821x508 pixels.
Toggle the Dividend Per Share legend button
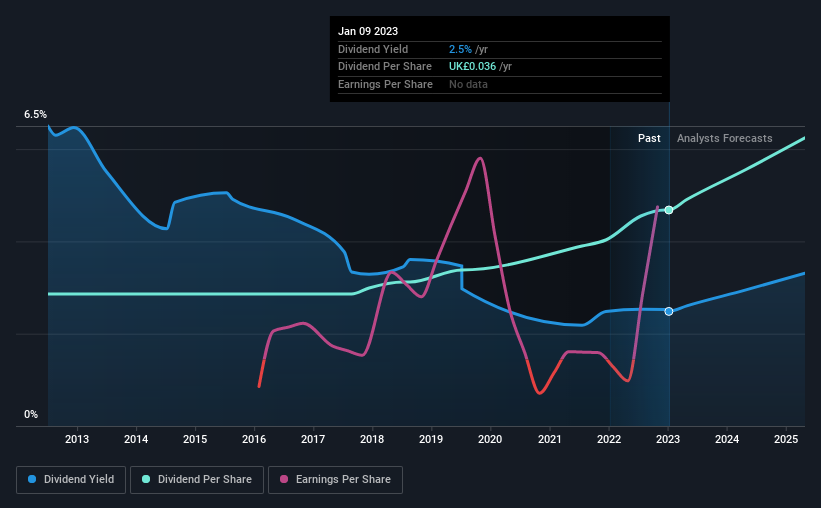tap(197, 480)
